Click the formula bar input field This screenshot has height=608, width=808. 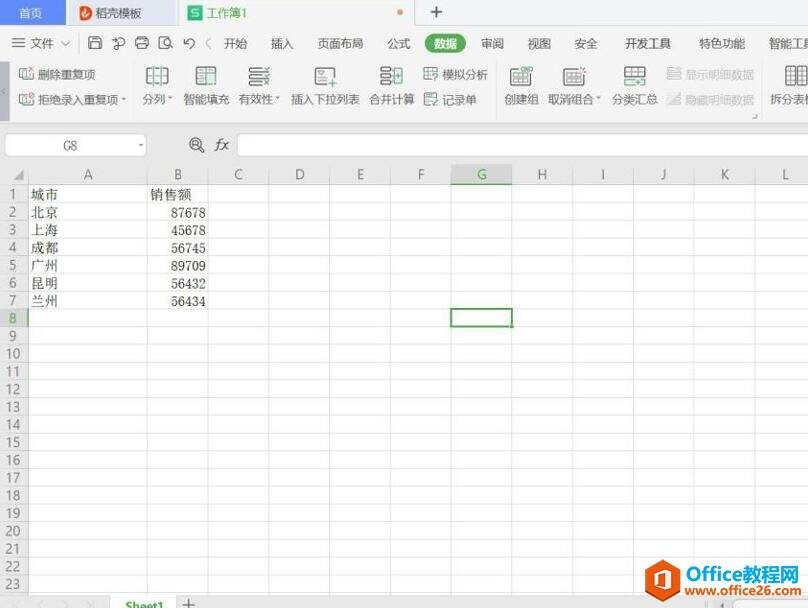click(x=523, y=145)
